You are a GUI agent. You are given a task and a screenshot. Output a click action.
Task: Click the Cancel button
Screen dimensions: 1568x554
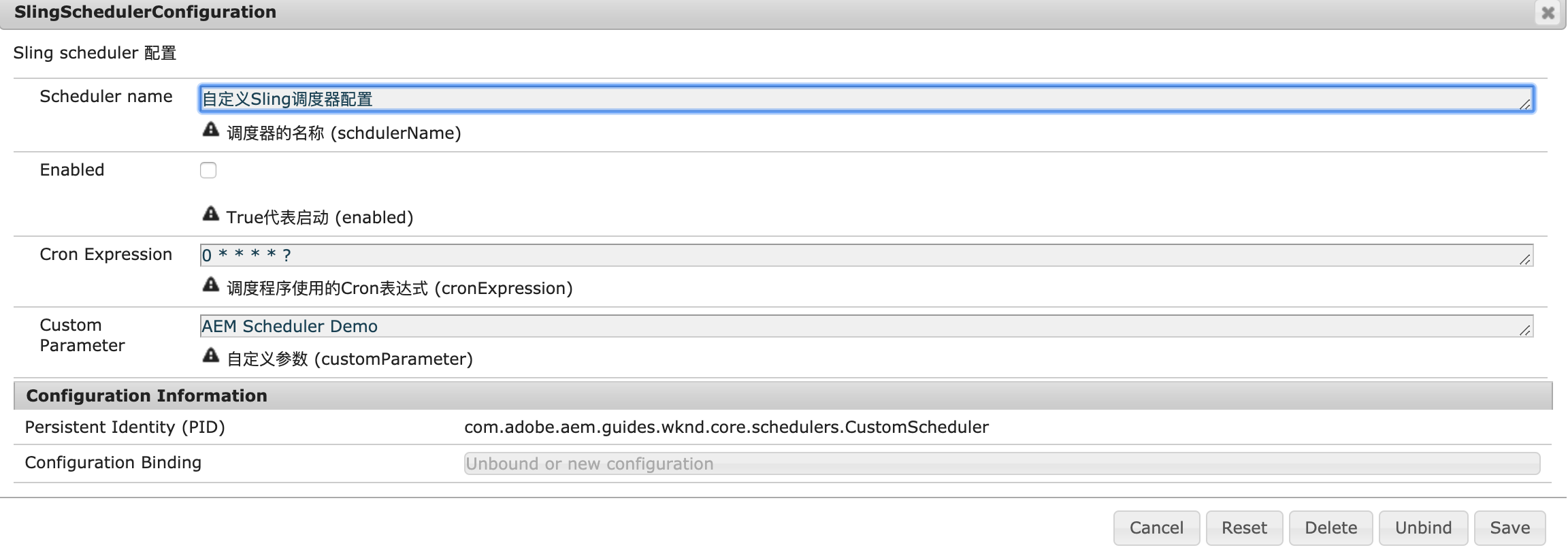[1156, 527]
